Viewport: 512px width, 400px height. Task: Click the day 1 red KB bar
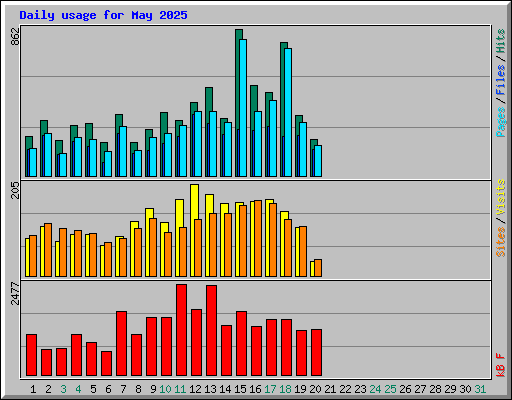tap(31, 355)
